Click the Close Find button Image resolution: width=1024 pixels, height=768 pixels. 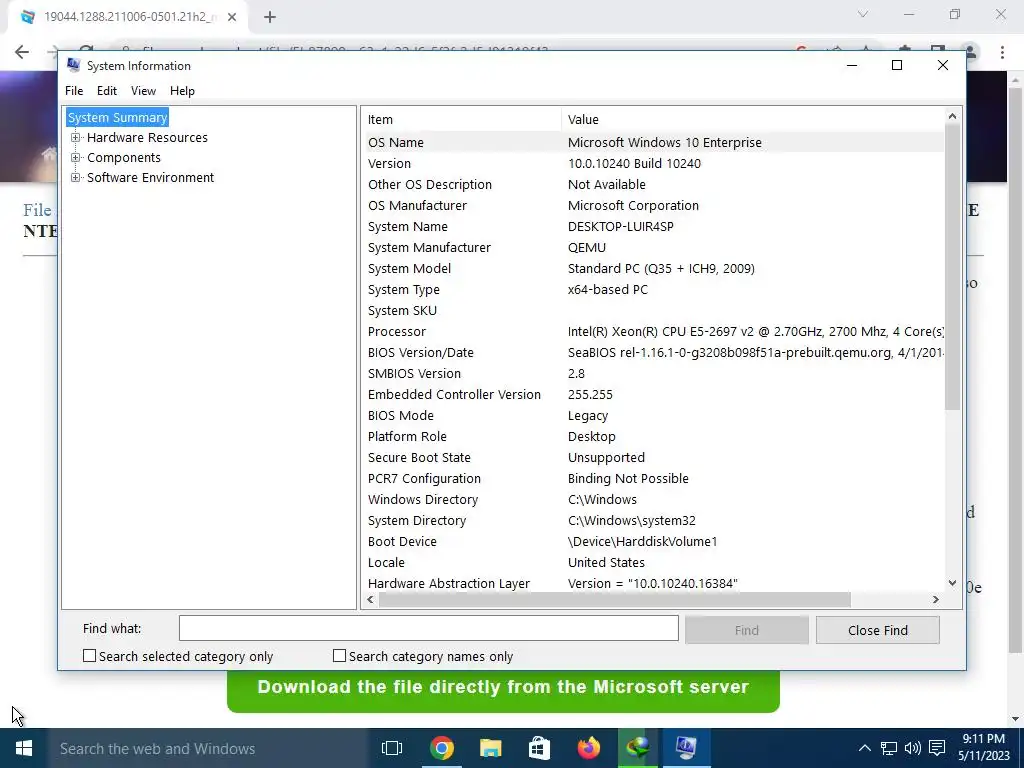click(x=877, y=630)
